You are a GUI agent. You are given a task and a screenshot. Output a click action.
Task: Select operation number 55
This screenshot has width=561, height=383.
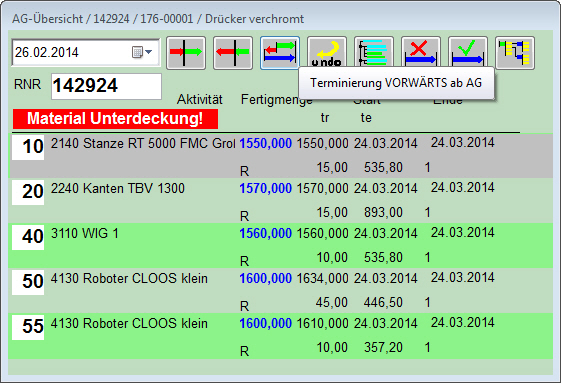tap(28, 327)
